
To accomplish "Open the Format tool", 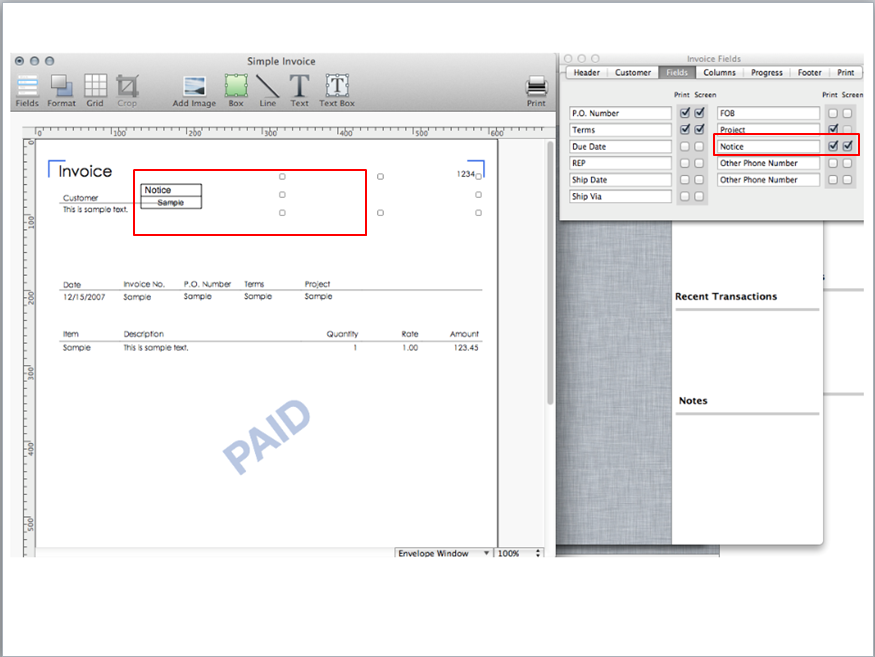I will coord(61,91).
